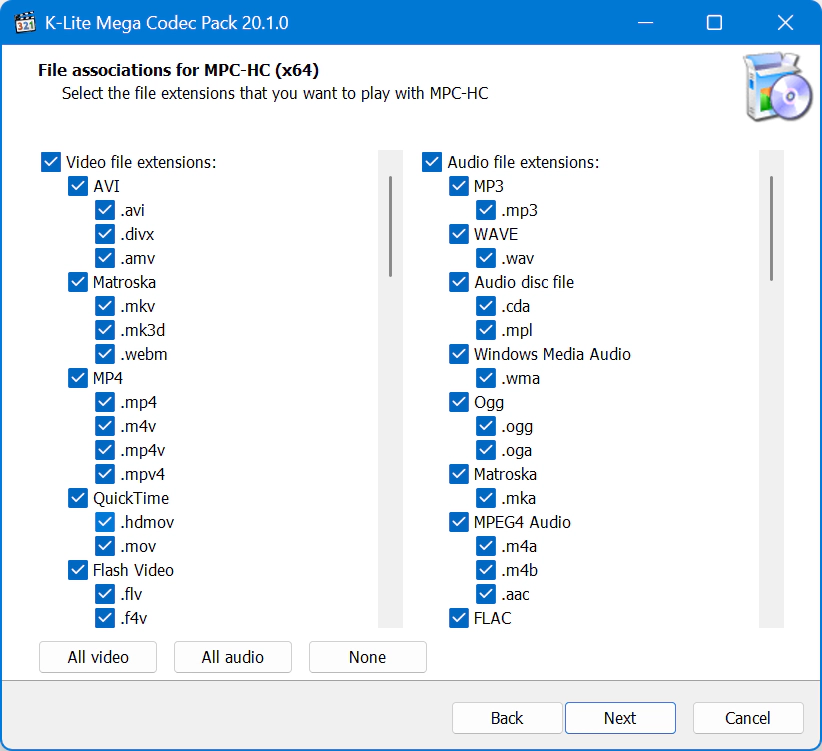The image size is (822, 751).
Task: Uncheck the .hdmov extension
Action: (x=105, y=522)
